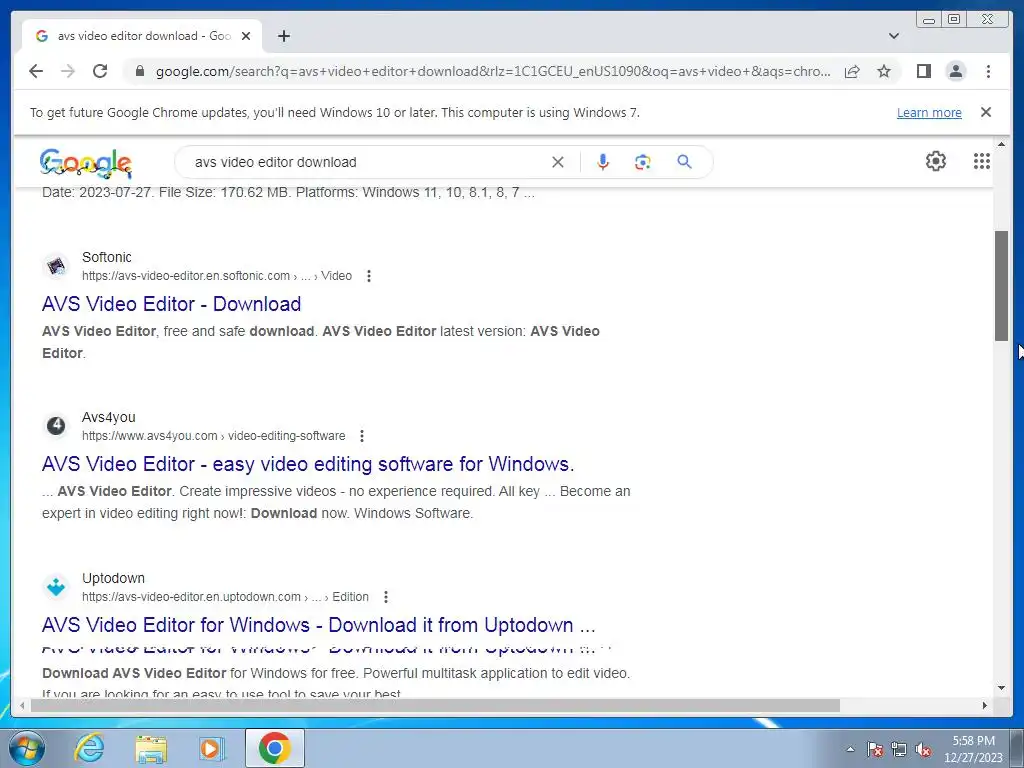This screenshot has height=768, width=1024.
Task: Click the address bar URL
Action: 493,71
